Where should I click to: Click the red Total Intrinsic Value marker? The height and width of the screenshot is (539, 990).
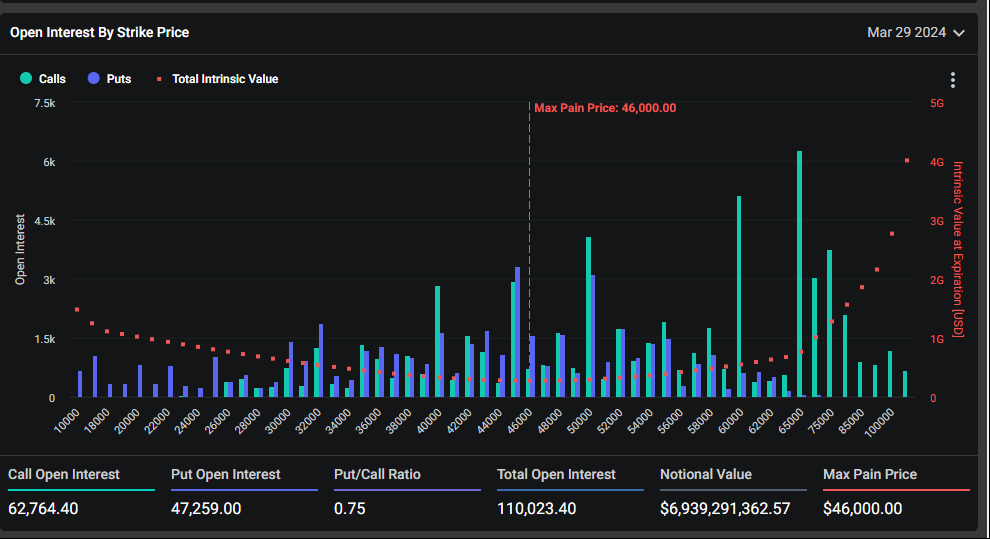point(157,78)
